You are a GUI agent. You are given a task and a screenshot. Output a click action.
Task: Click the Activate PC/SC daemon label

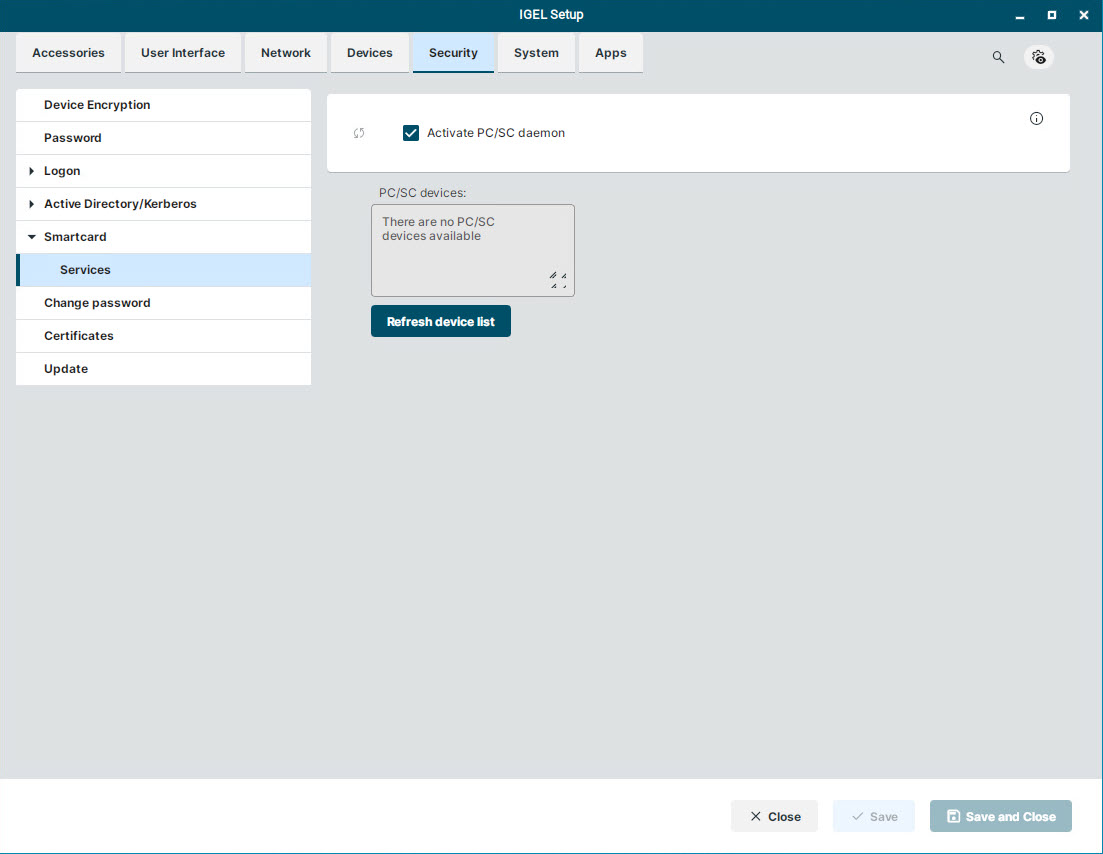coord(496,133)
